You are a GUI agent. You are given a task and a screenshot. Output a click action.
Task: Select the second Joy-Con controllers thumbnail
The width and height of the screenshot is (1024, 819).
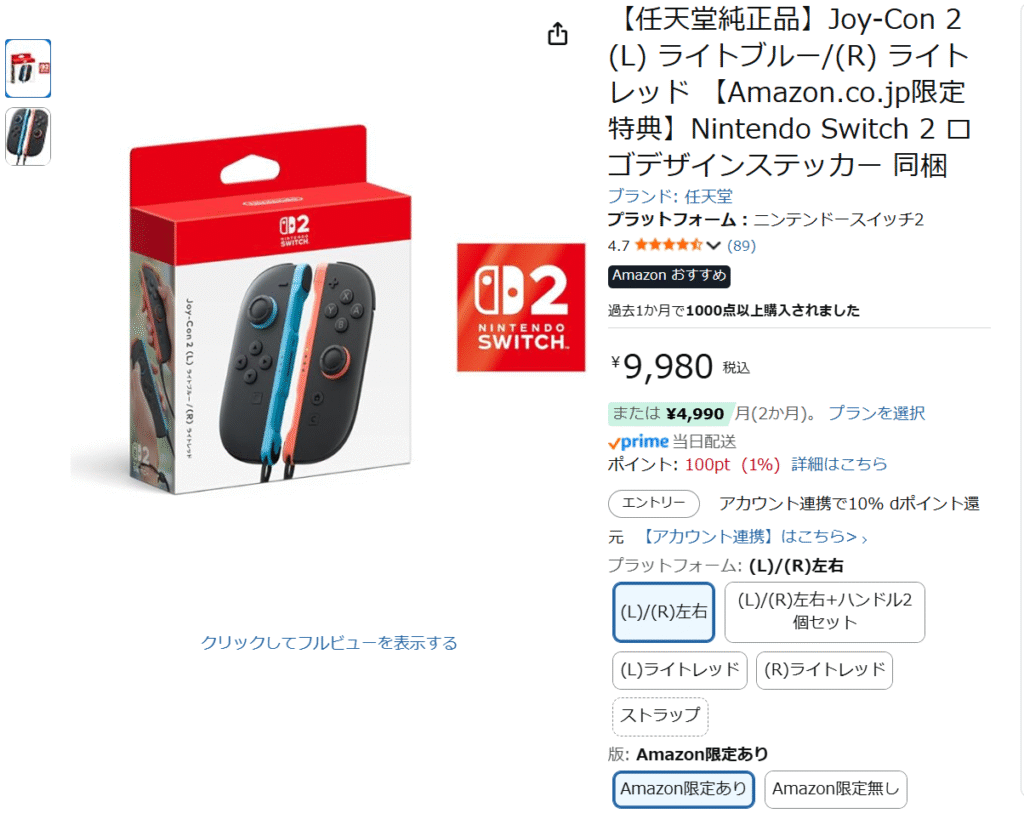click(x=28, y=137)
